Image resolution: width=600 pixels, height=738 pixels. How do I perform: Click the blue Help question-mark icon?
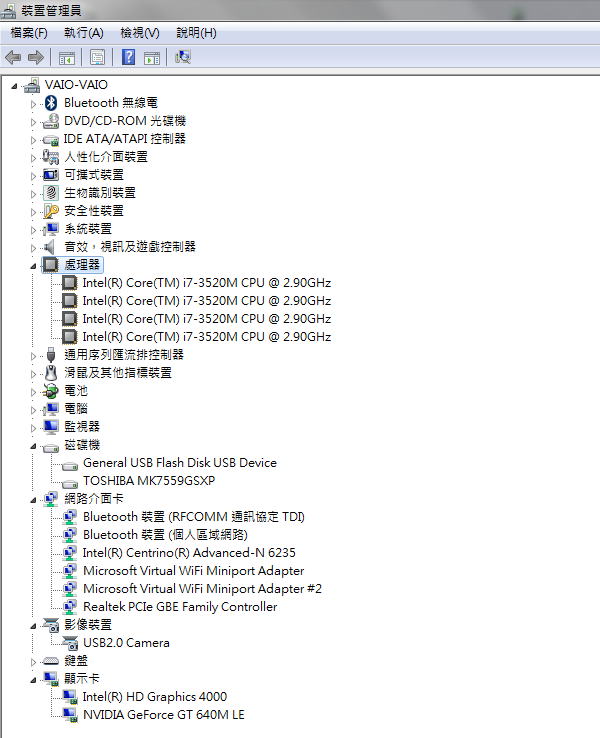(128, 57)
